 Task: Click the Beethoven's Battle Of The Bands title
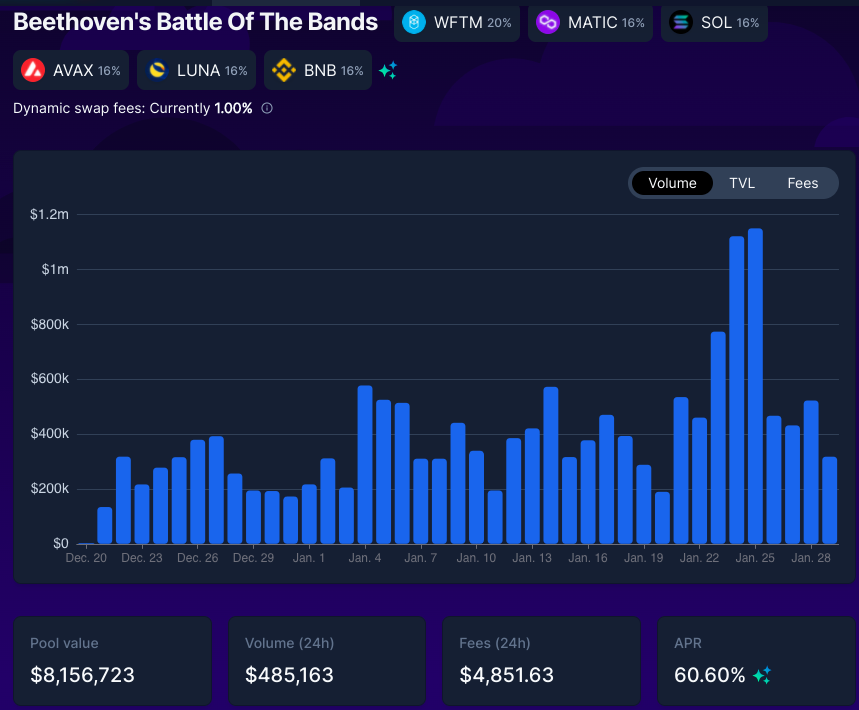(x=196, y=22)
